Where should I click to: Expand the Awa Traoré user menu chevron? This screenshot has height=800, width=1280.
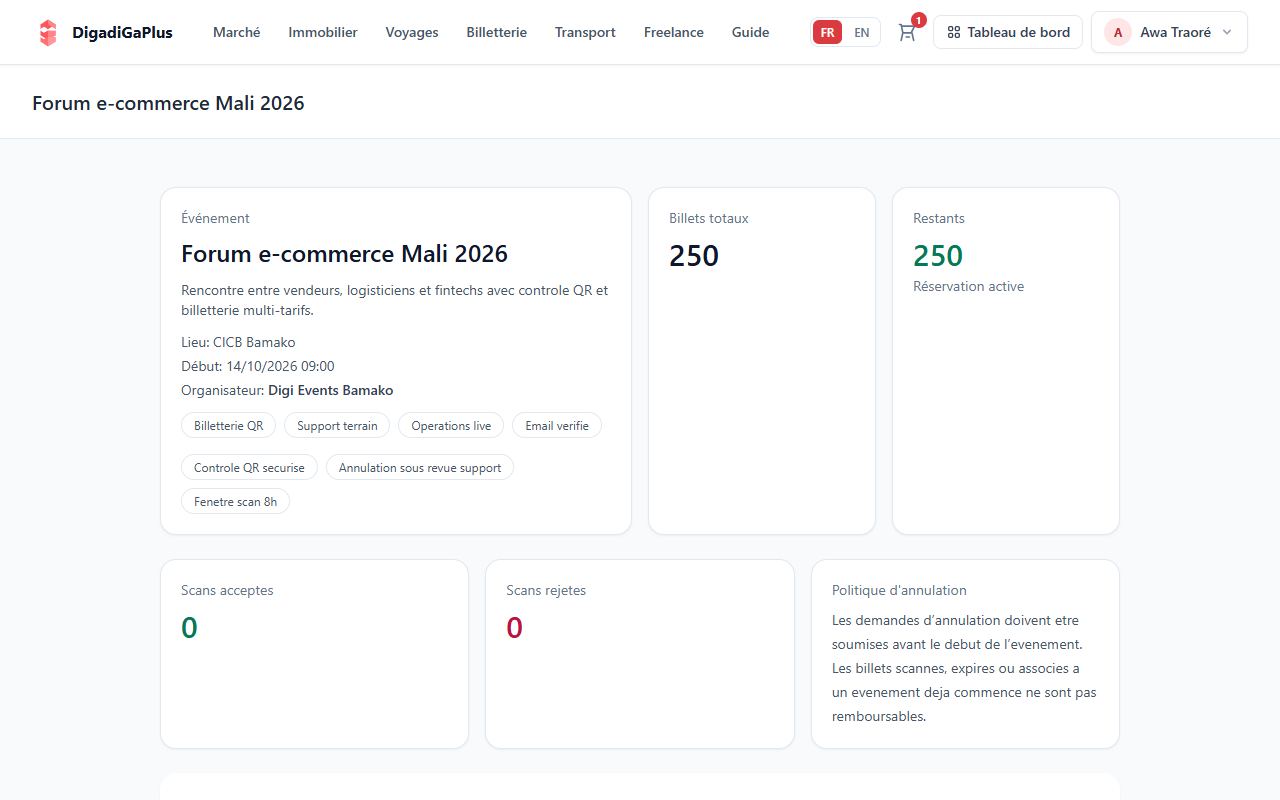[x=1227, y=32]
